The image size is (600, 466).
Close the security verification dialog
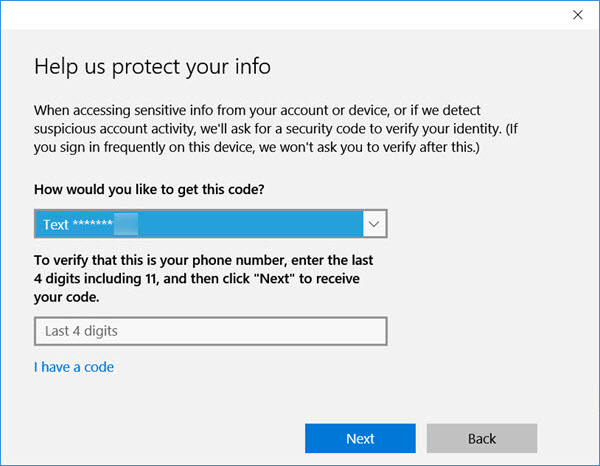[x=577, y=15]
